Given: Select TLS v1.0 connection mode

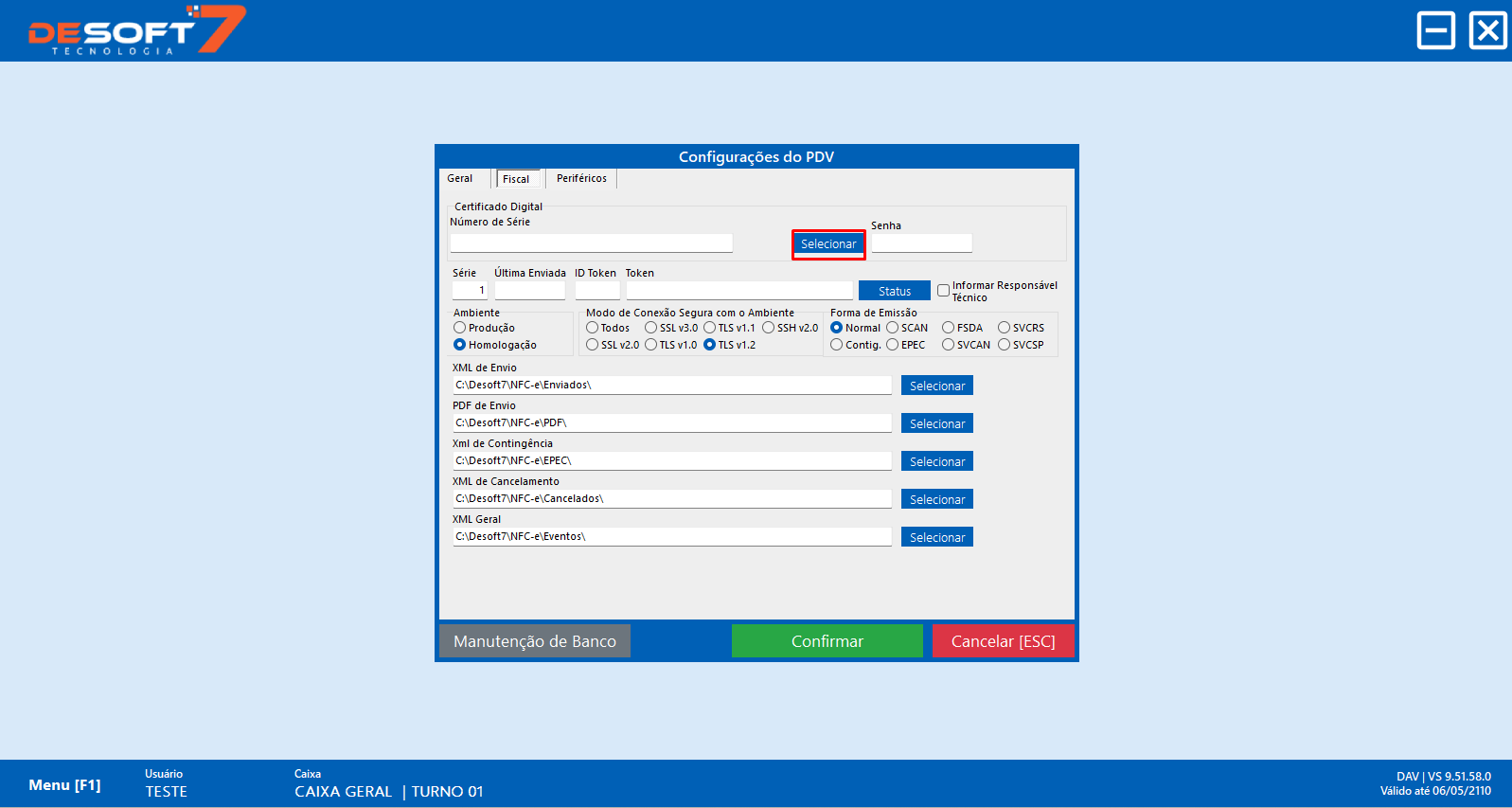Looking at the screenshot, I should pos(650,345).
